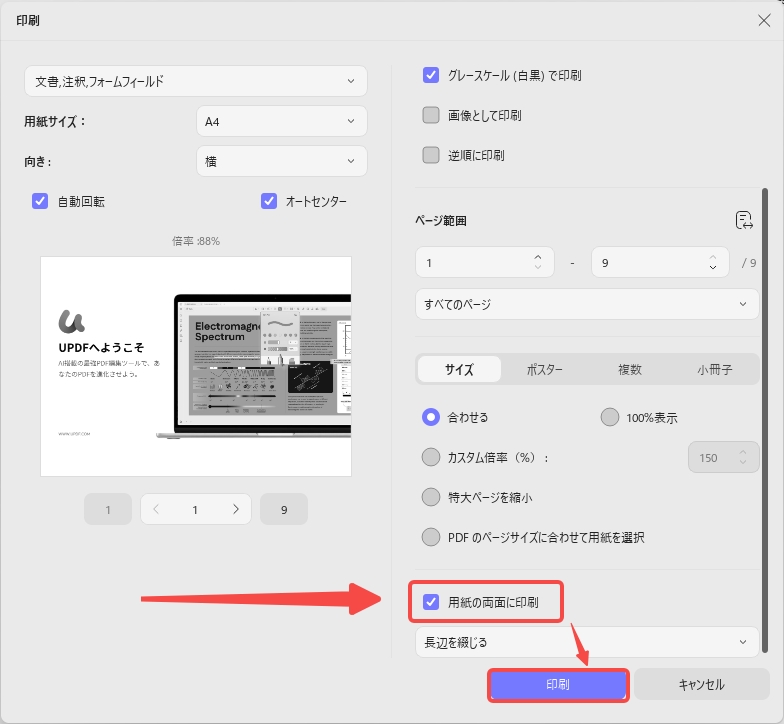Screen dimensions: 784x724
Task: Go to previous preview page arrow
Action: click(x=156, y=509)
